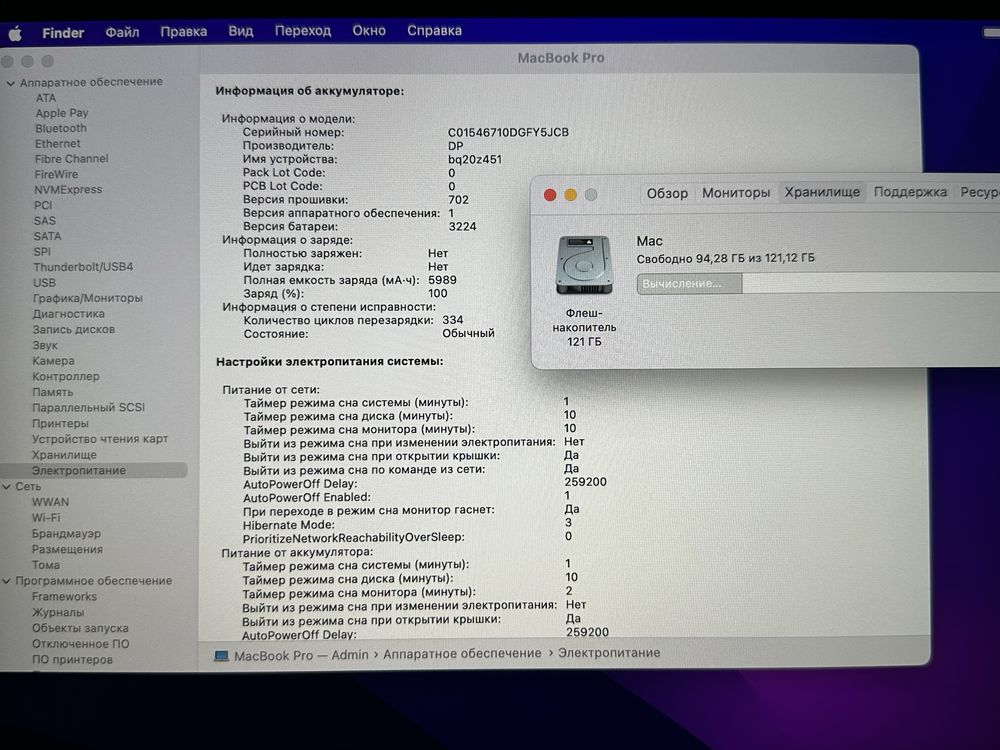Select Контроллер in the sidebar
The height and width of the screenshot is (750, 1000).
(66, 376)
